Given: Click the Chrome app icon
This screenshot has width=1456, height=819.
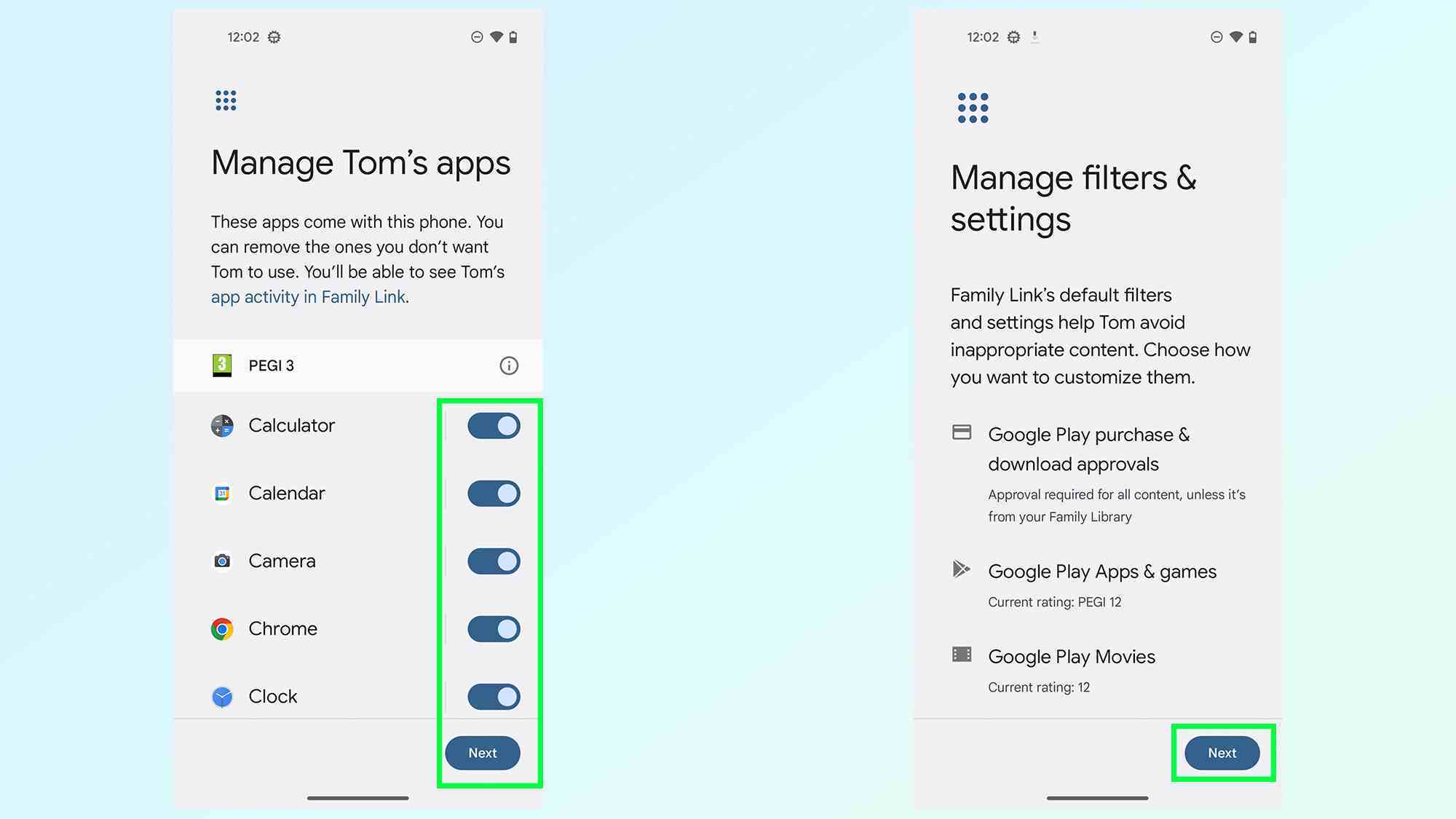Looking at the screenshot, I should click(x=222, y=629).
